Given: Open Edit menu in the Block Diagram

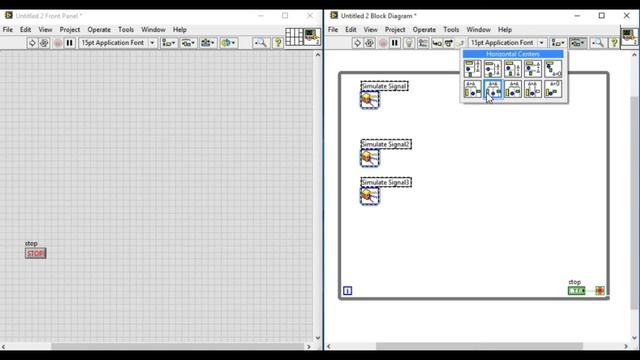Looking at the screenshot, I should (x=351, y=29).
